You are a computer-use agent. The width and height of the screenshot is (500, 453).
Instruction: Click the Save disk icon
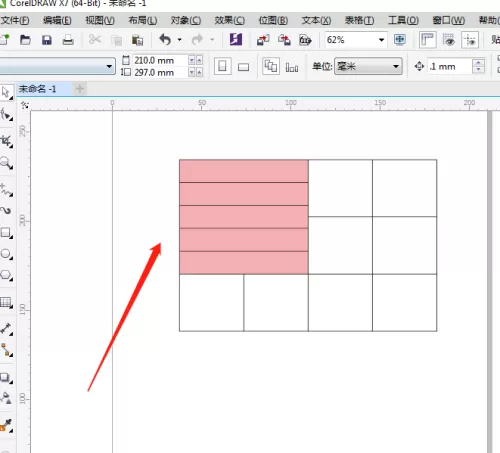[47, 40]
